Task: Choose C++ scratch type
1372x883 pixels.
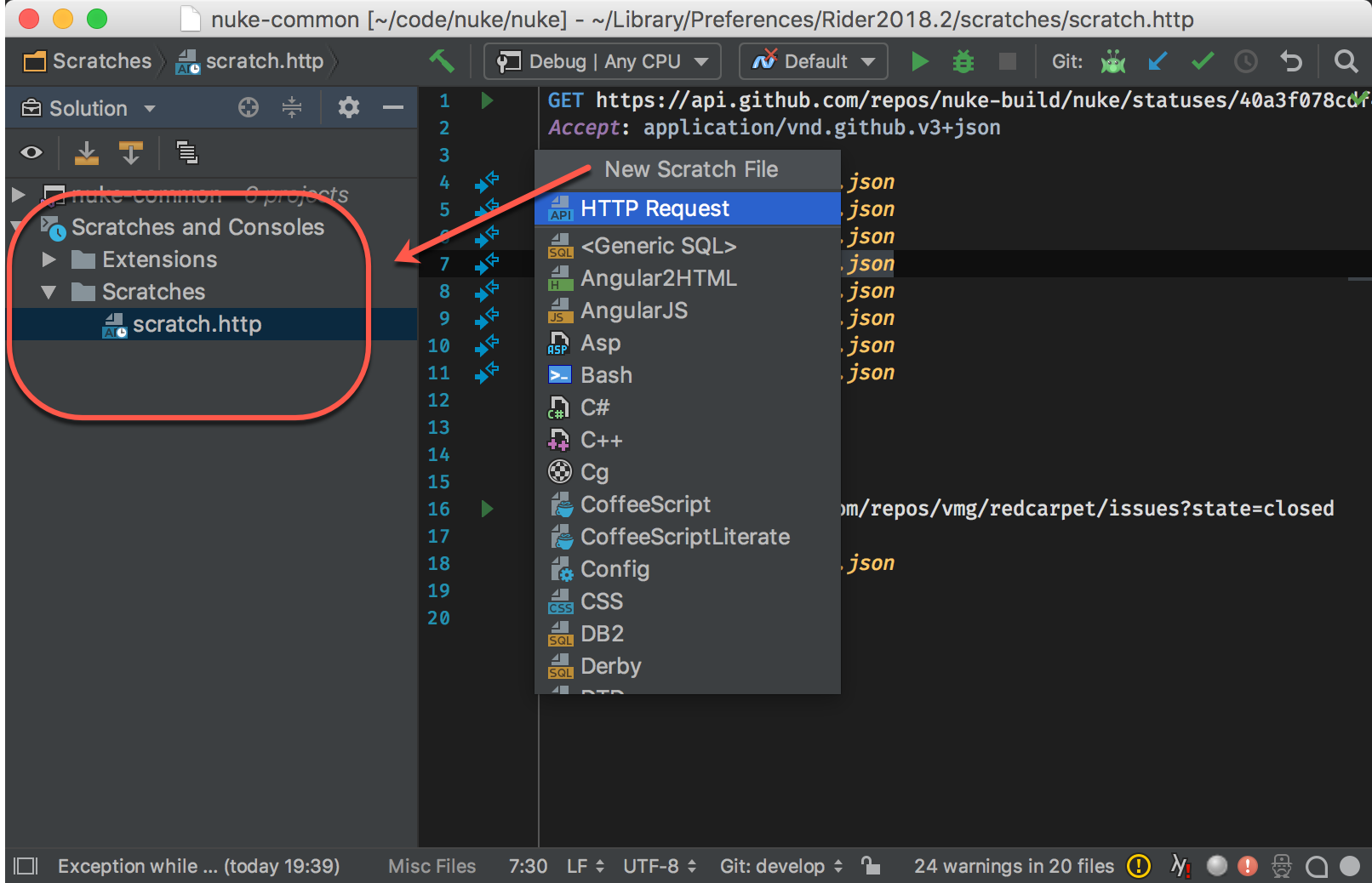Action: click(x=688, y=440)
